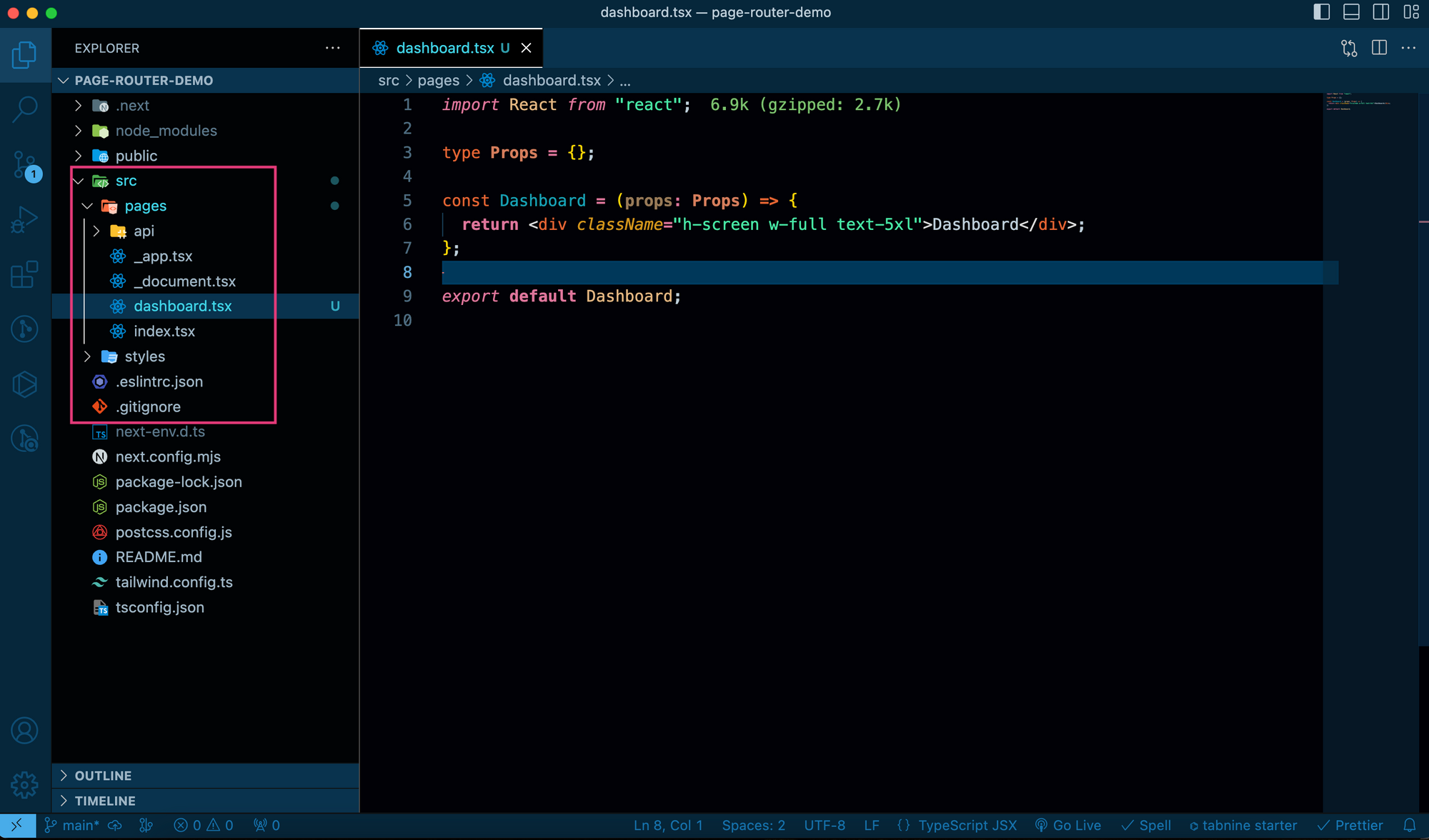This screenshot has width=1429, height=840.
Task: Open index.tsx file
Action: click(206, 331)
